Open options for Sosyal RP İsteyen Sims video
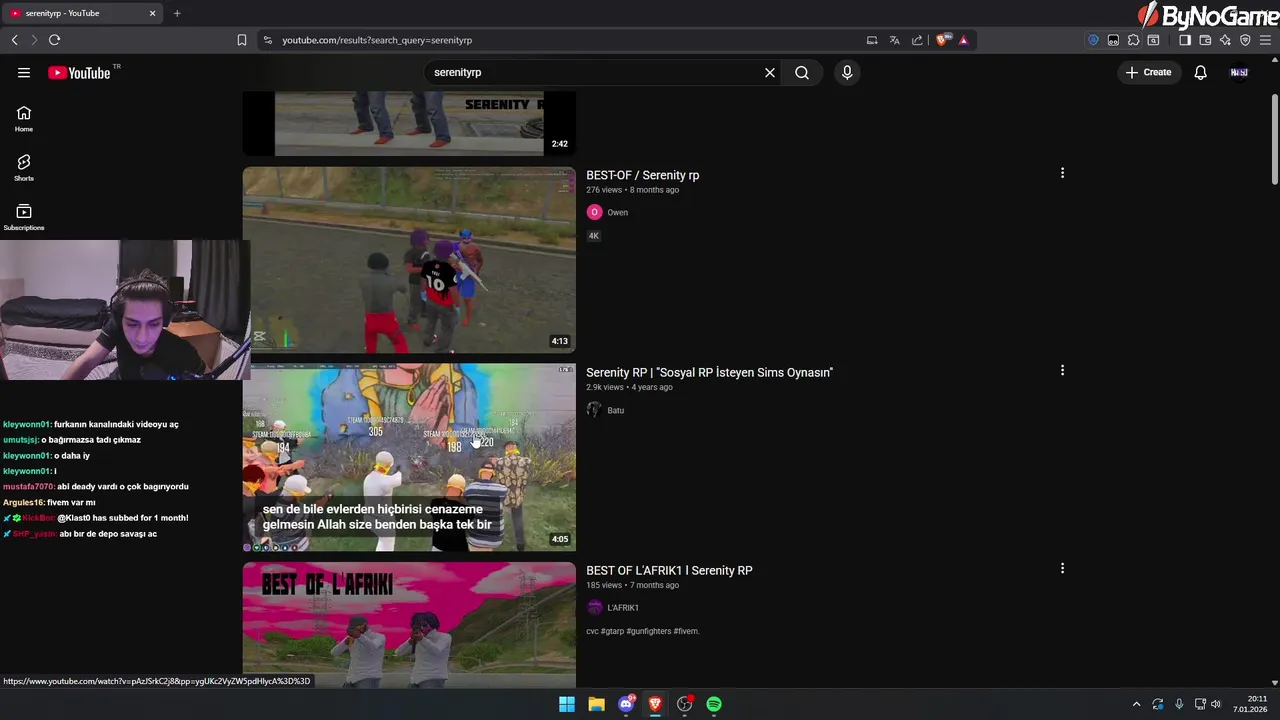Screen dimensions: 1280x720 1062,370
